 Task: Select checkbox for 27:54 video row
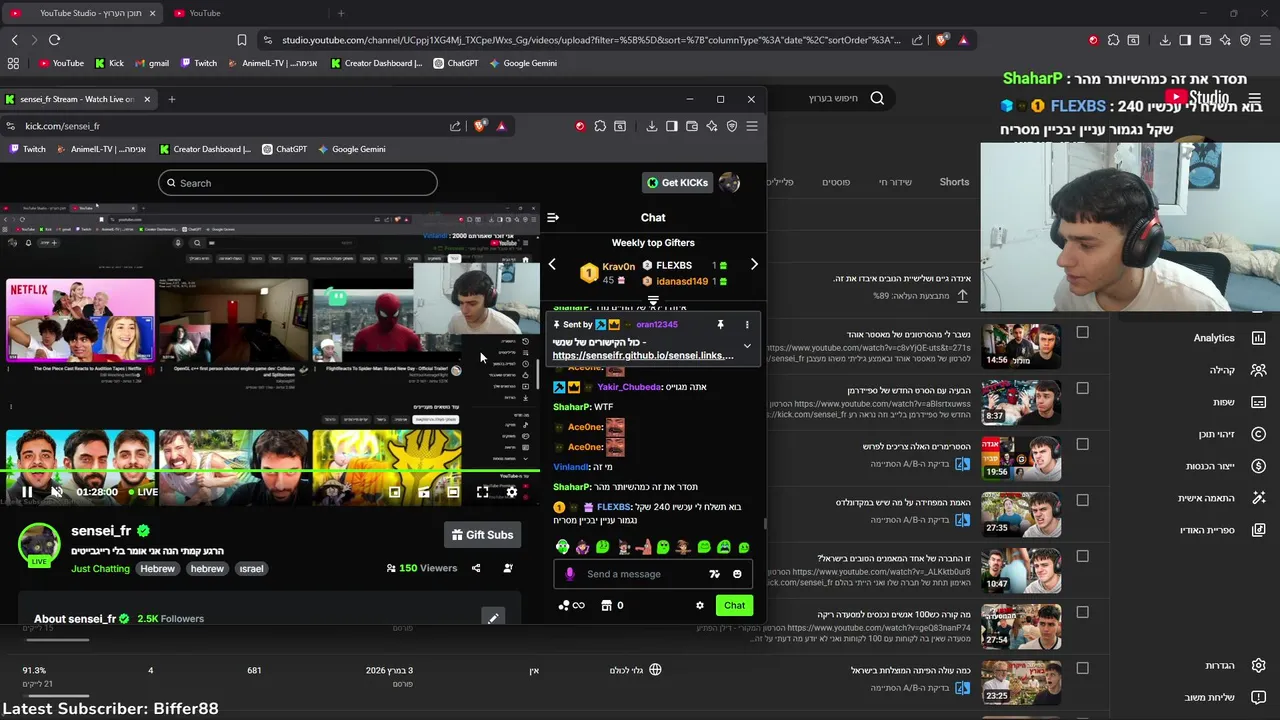point(1082,612)
